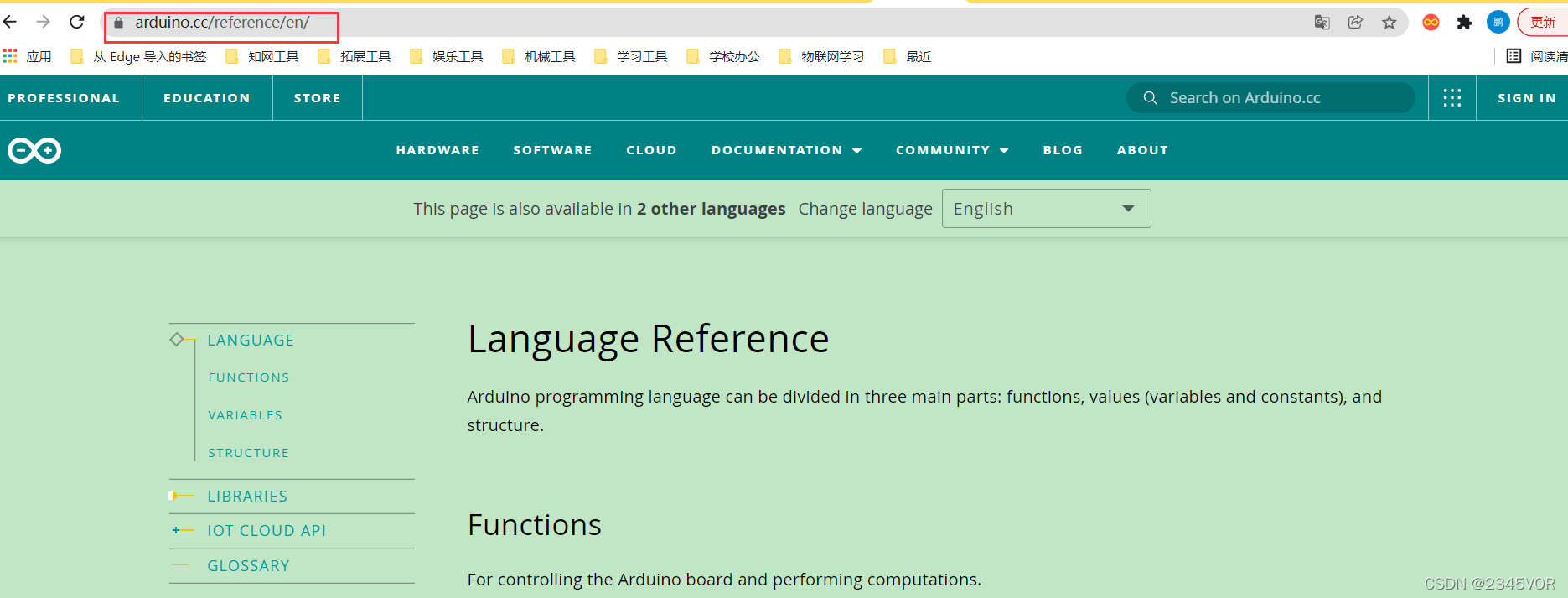1568x598 pixels.
Task: Open LIBRARIES in the sidebar
Action: click(247, 497)
